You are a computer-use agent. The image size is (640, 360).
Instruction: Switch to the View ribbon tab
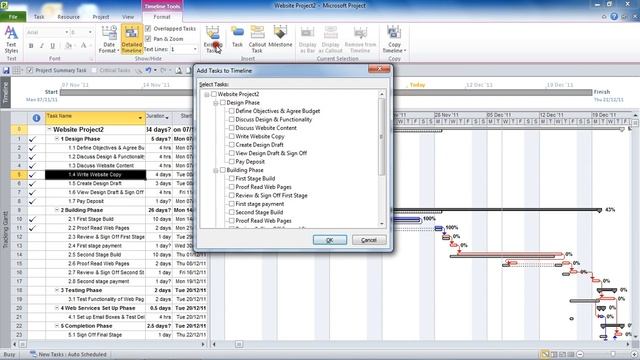(128, 17)
